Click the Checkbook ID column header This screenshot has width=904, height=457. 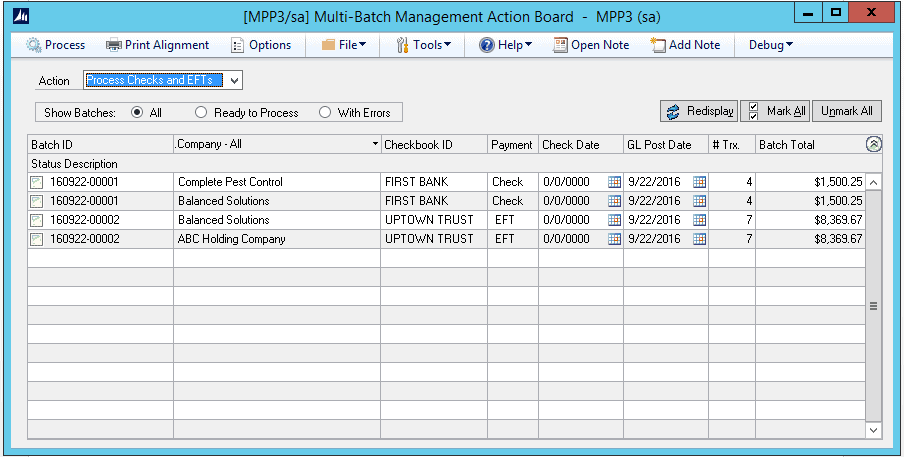[x=434, y=145]
